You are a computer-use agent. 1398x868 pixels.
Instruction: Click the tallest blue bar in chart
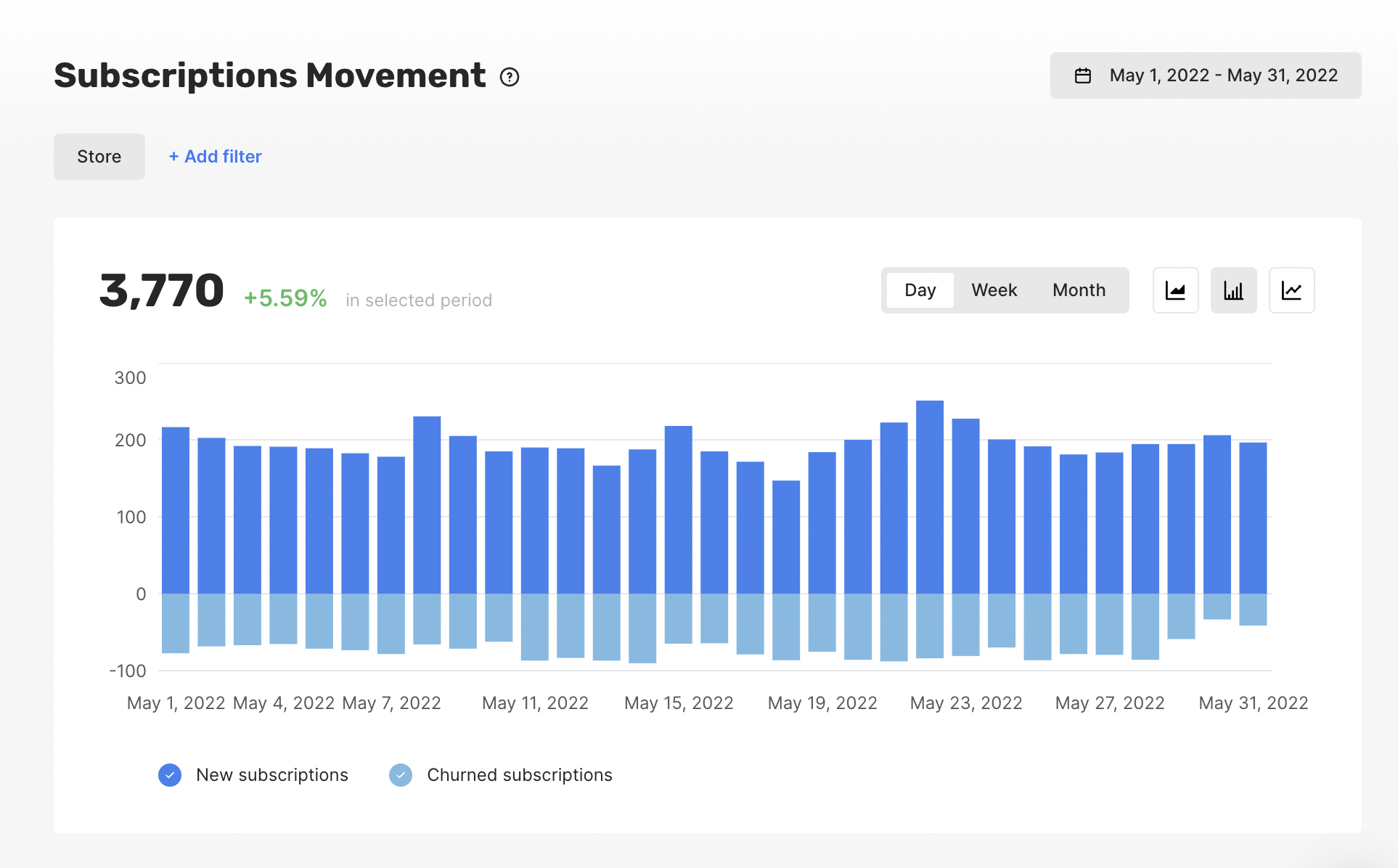click(x=930, y=497)
